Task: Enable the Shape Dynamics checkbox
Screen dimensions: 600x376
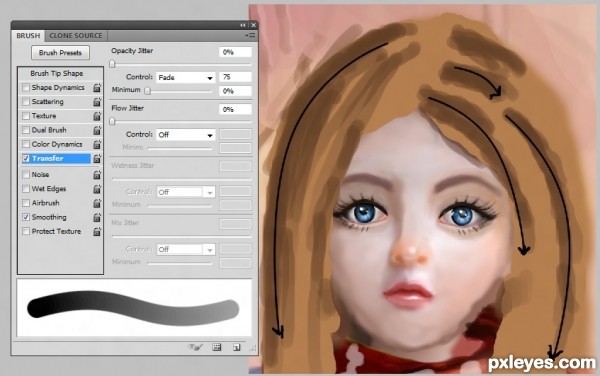Action: pos(26,88)
